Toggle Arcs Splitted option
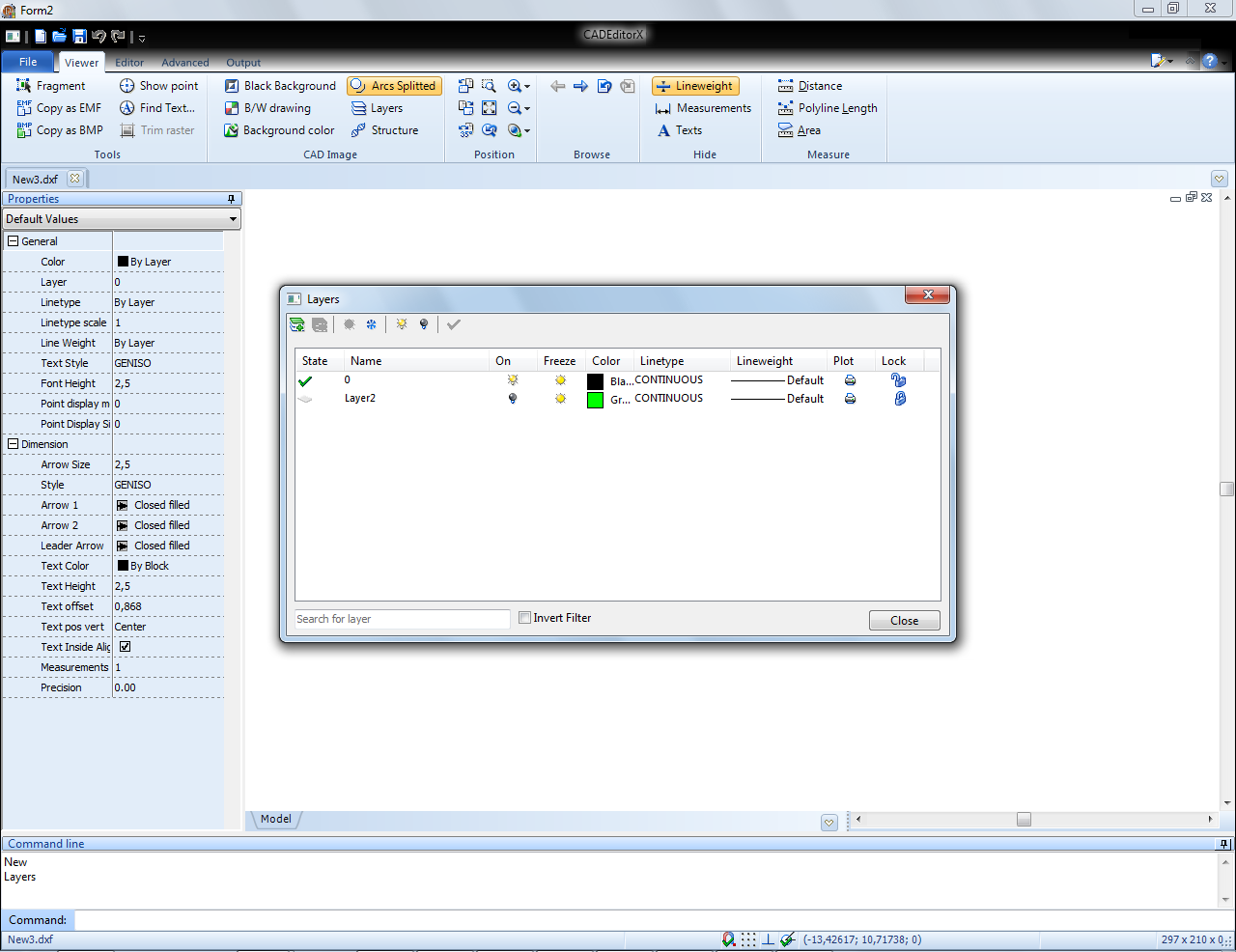Viewport: 1236px width, 952px height. point(394,86)
